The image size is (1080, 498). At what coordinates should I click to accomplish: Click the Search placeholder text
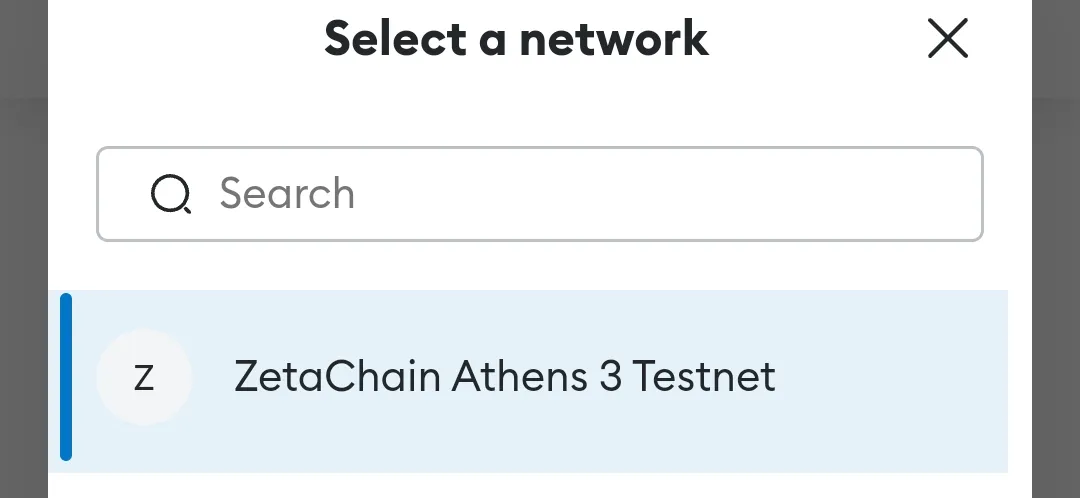tap(287, 194)
